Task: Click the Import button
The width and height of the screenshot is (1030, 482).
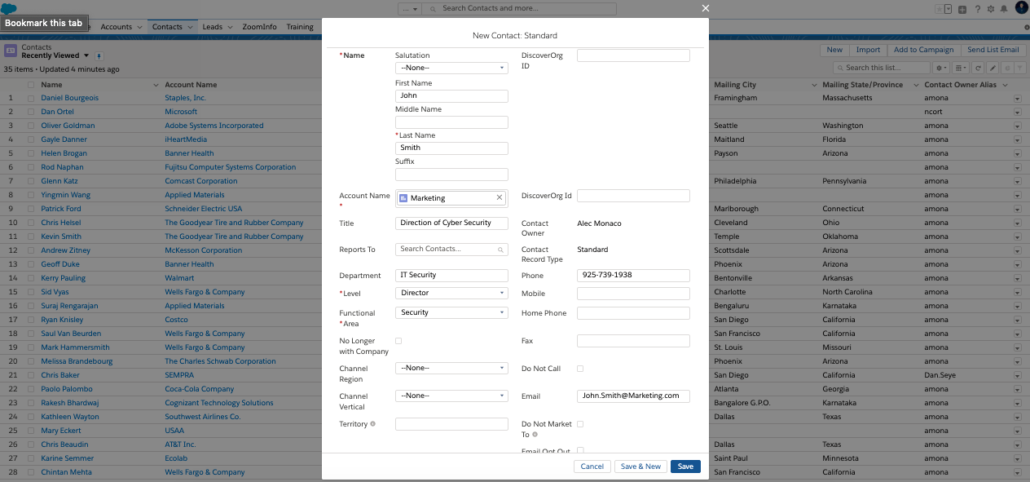Action: (x=868, y=50)
